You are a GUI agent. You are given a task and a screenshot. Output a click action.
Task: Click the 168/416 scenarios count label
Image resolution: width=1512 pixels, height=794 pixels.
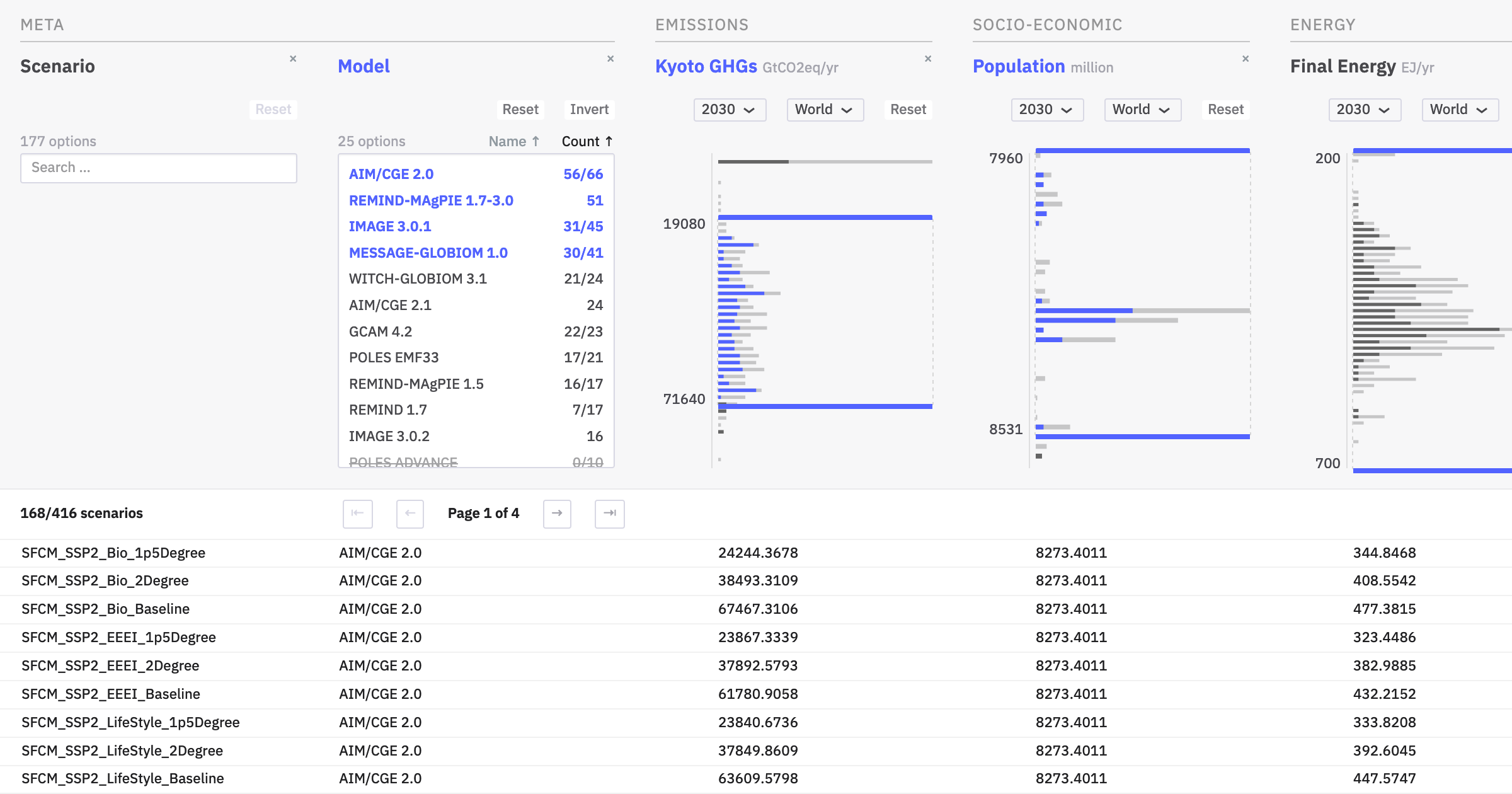[81, 513]
